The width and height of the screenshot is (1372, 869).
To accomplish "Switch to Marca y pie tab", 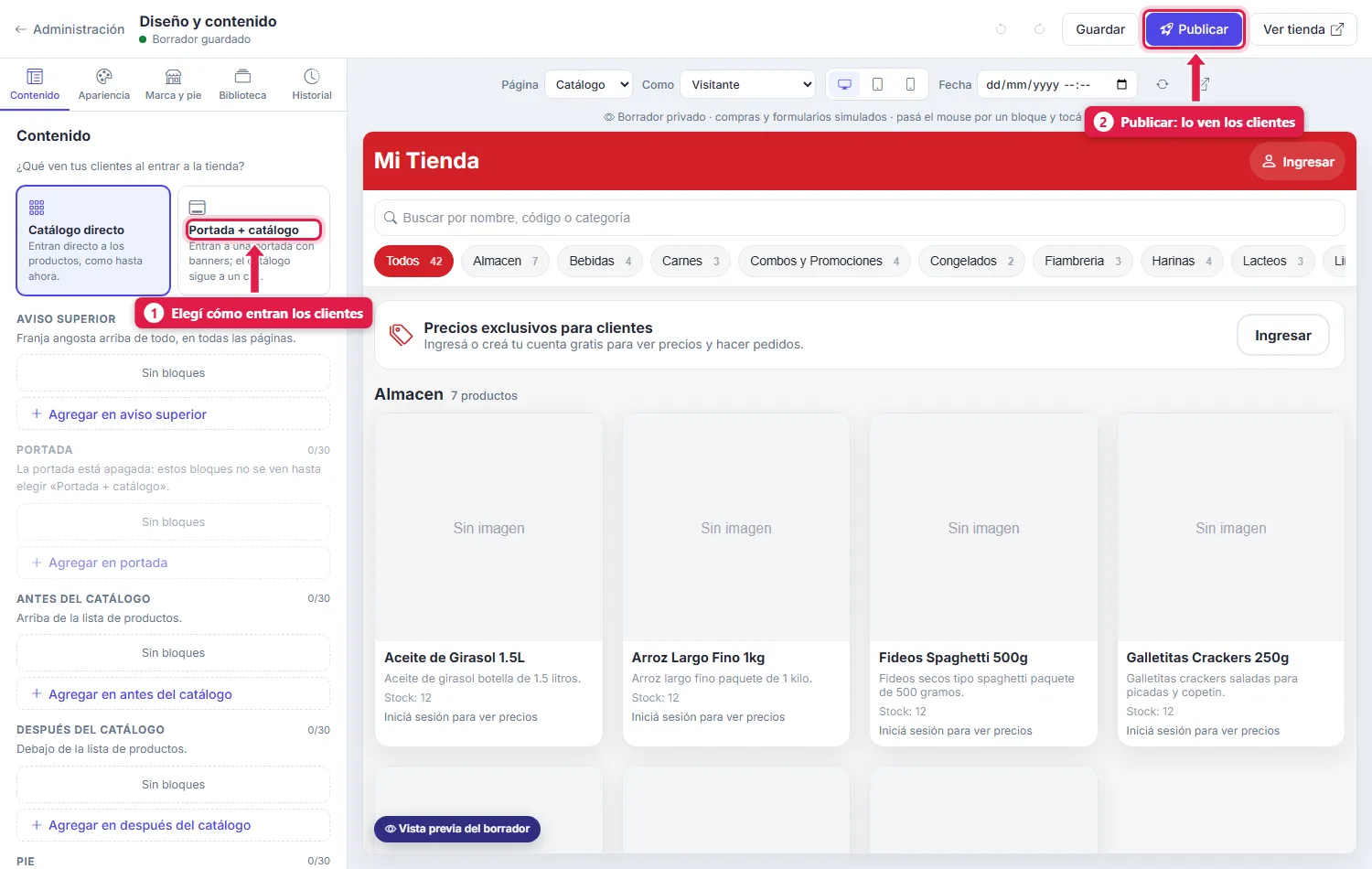I will click(x=173, y=84).
